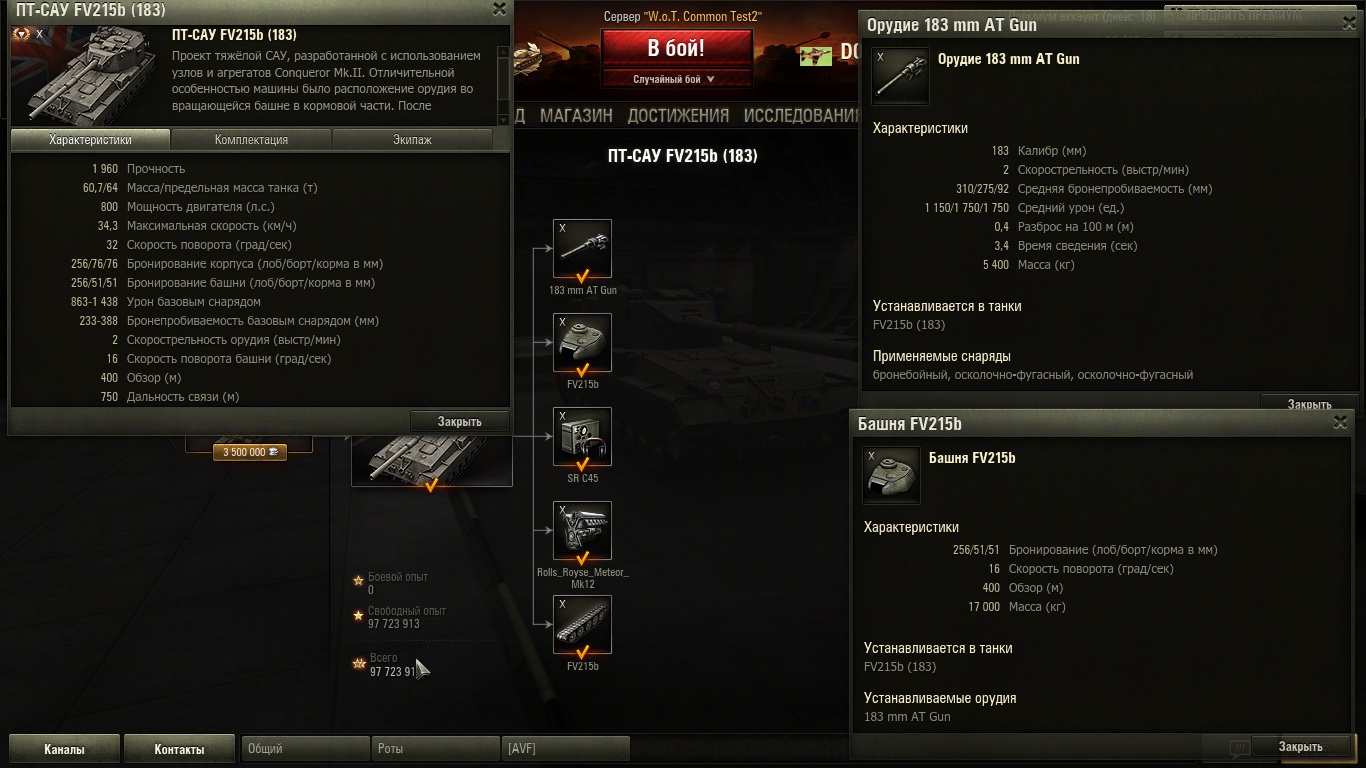Select the 183 mm AT Gun module icon

(x=582, y=248)
